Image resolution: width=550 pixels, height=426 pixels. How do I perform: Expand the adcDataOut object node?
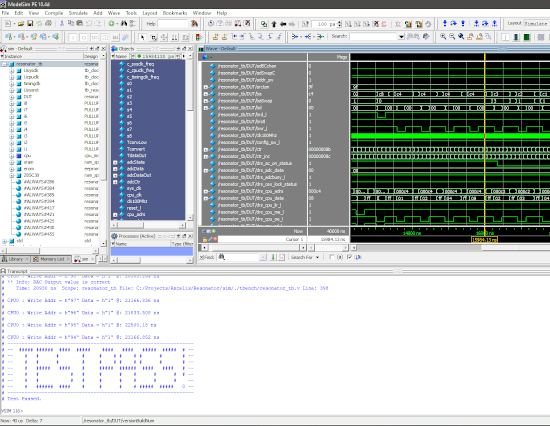coord(115,175)
